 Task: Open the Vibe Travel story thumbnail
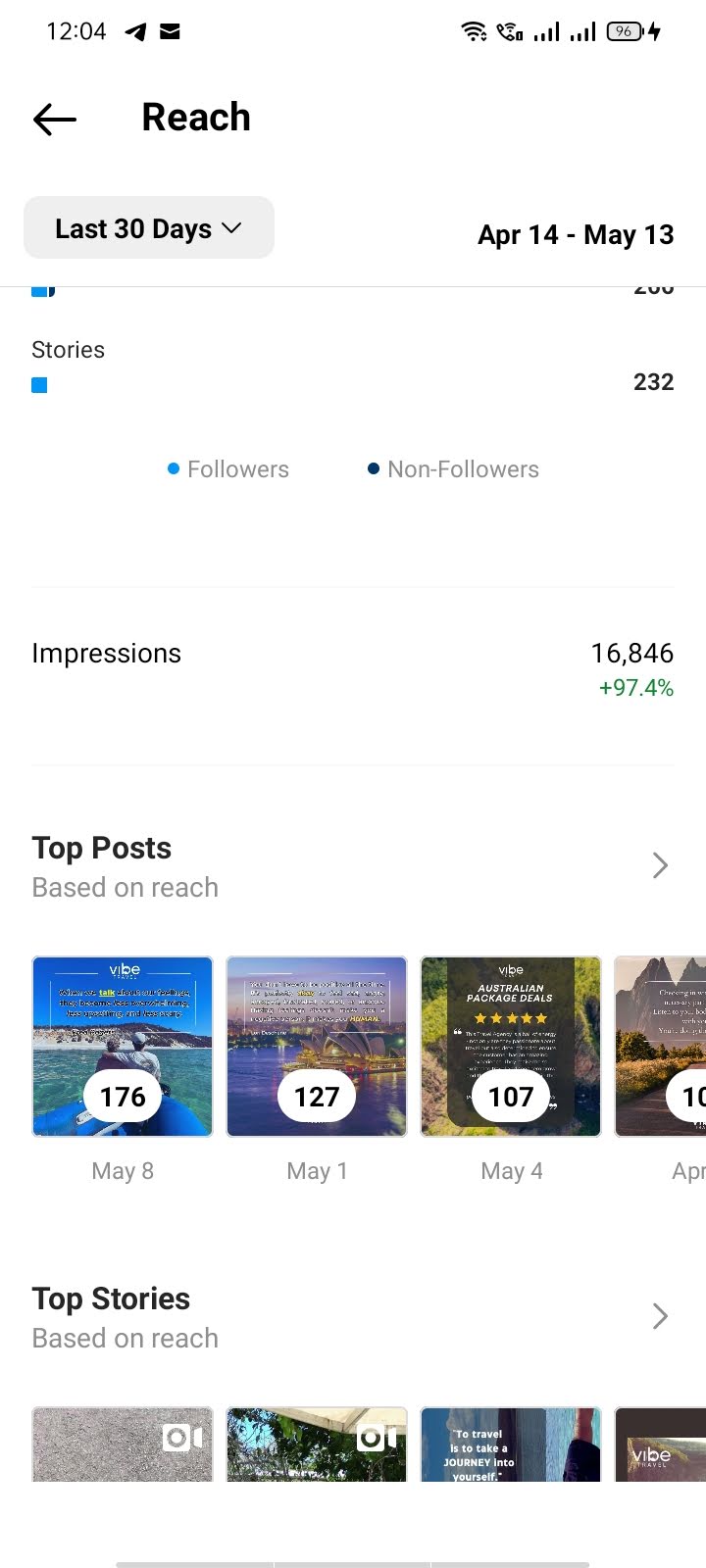(660, 1445)
